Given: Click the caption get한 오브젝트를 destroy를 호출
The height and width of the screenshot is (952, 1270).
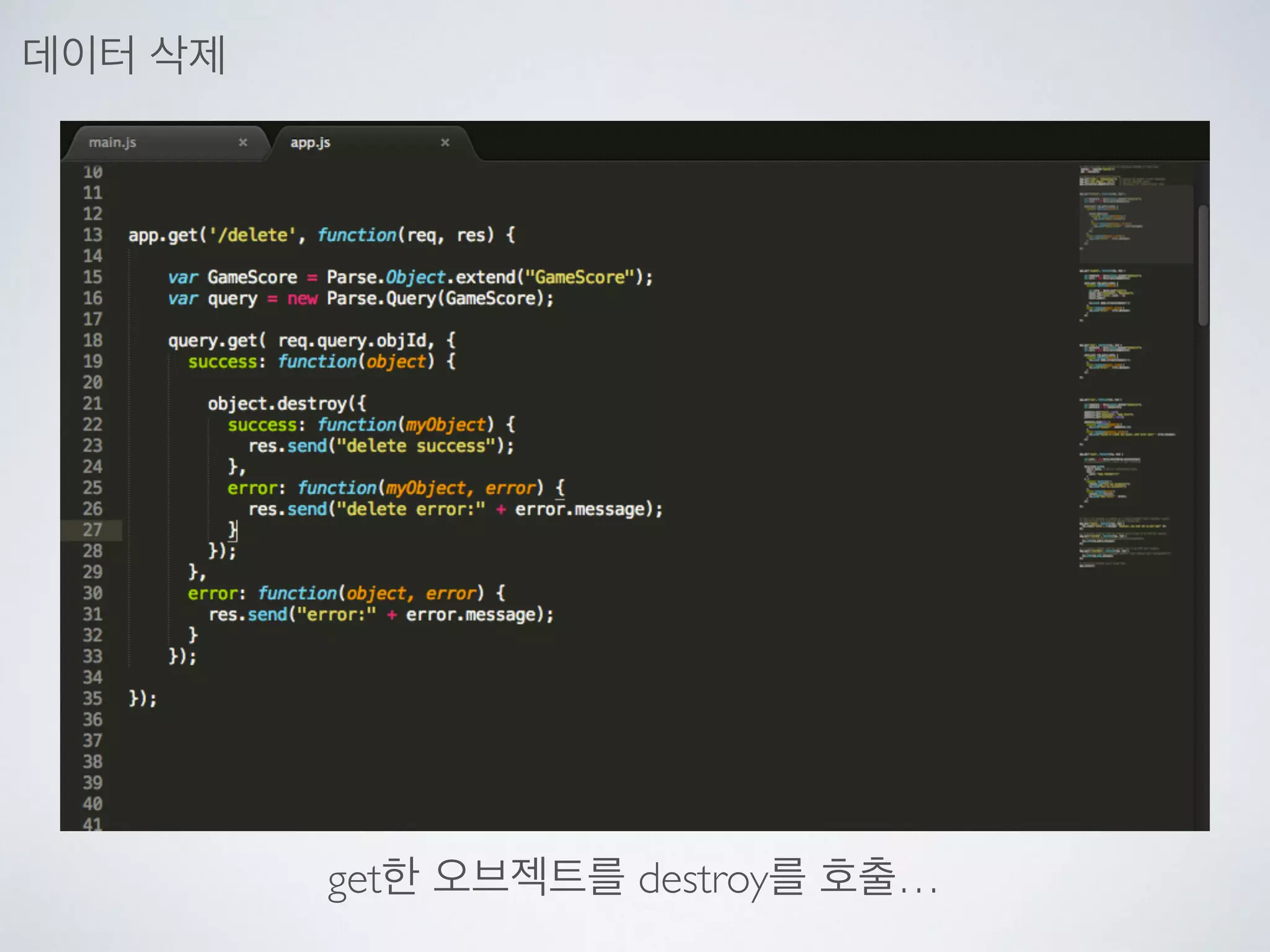Looking at the screenshot, I should 633,878.
